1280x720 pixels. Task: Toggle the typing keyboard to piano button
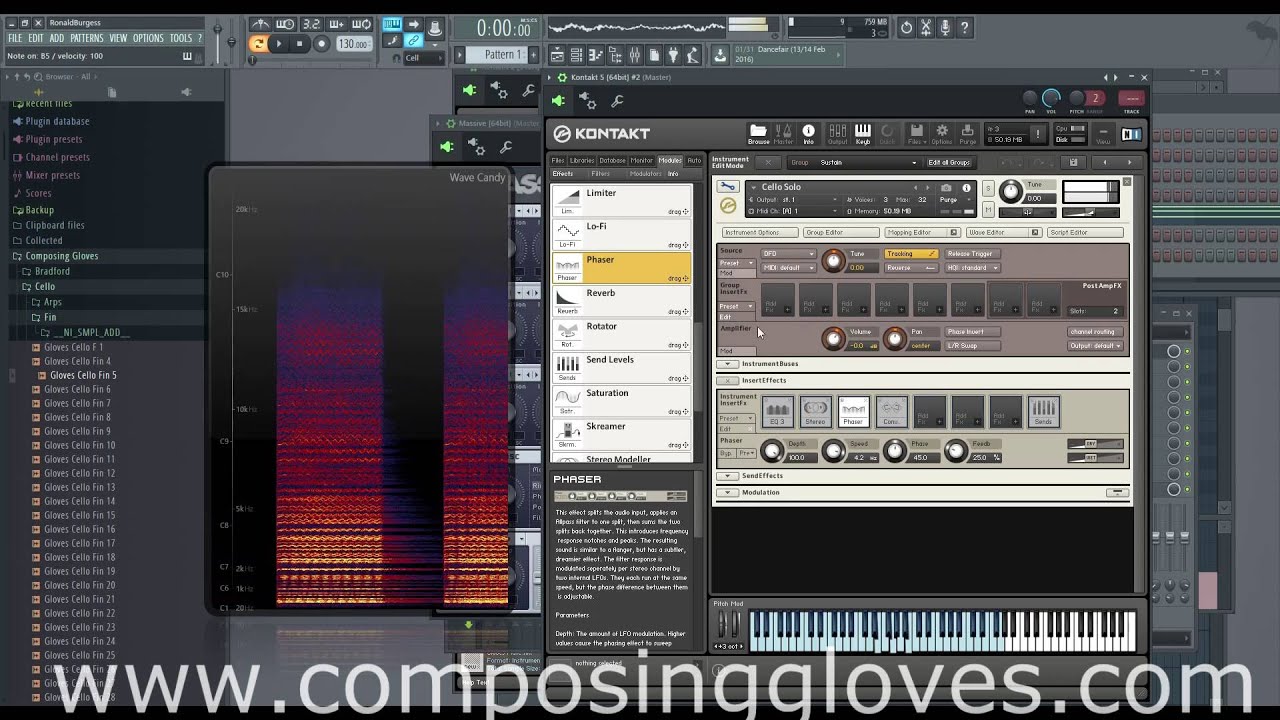[392, 24]
